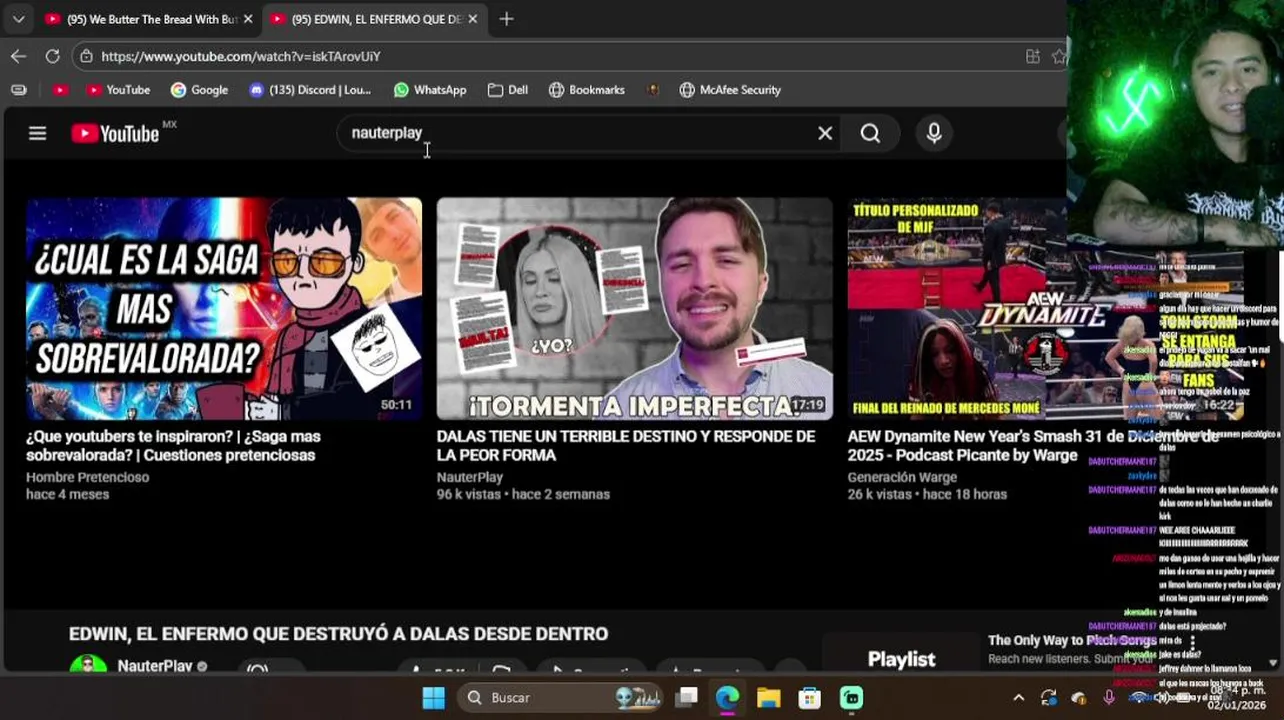Open Task View on the taskbar
Image resolution: width=1284 pixels, height=720 pixels.
[686, 698]
